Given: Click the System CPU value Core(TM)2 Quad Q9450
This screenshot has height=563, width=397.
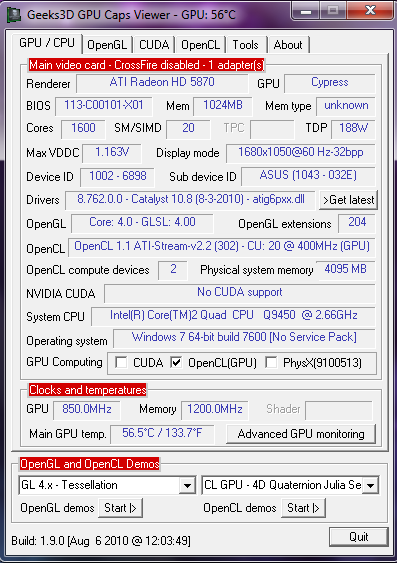Looking at the screenshot, I should click(233, 316).
